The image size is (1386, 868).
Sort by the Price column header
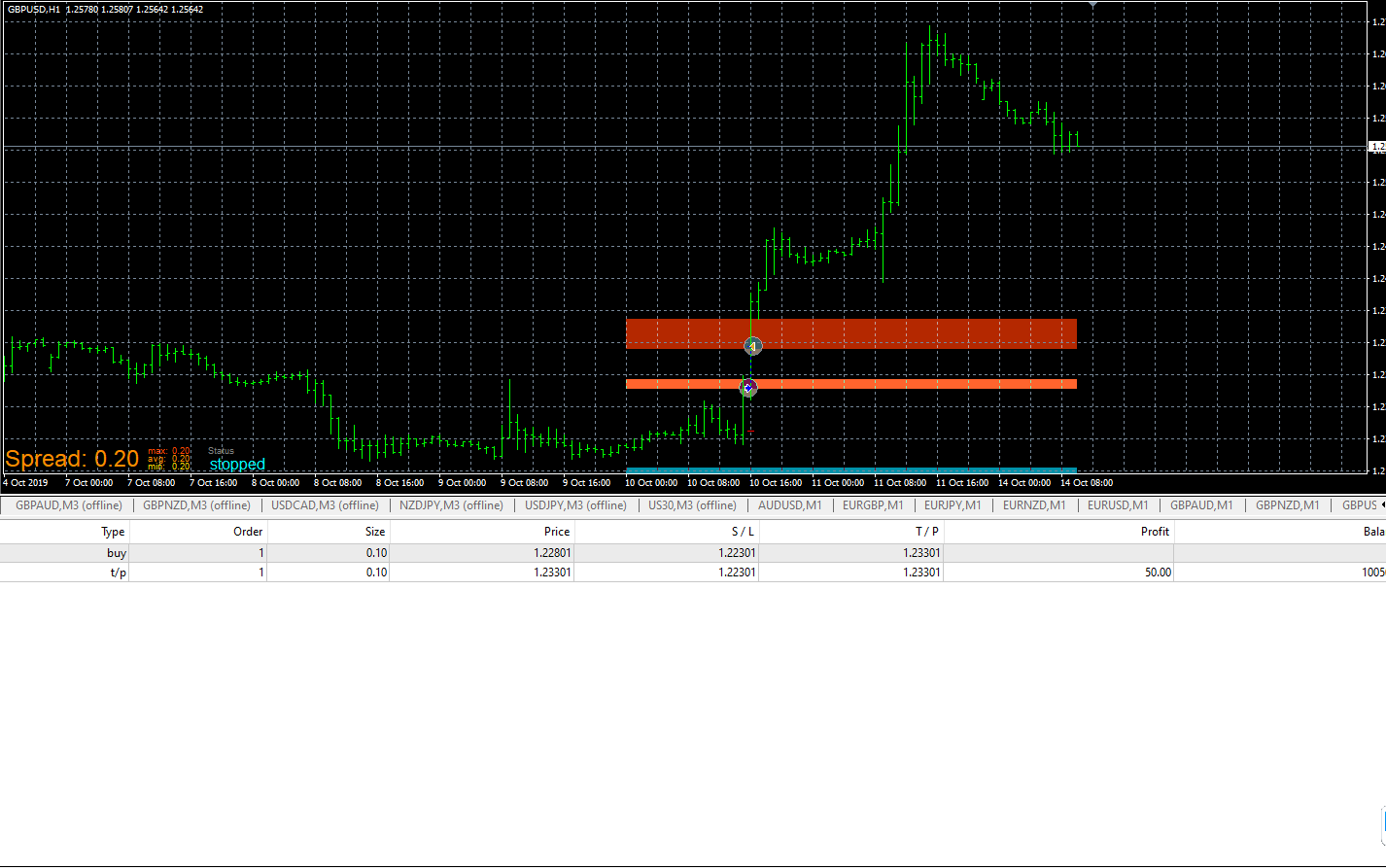(482, 532)
